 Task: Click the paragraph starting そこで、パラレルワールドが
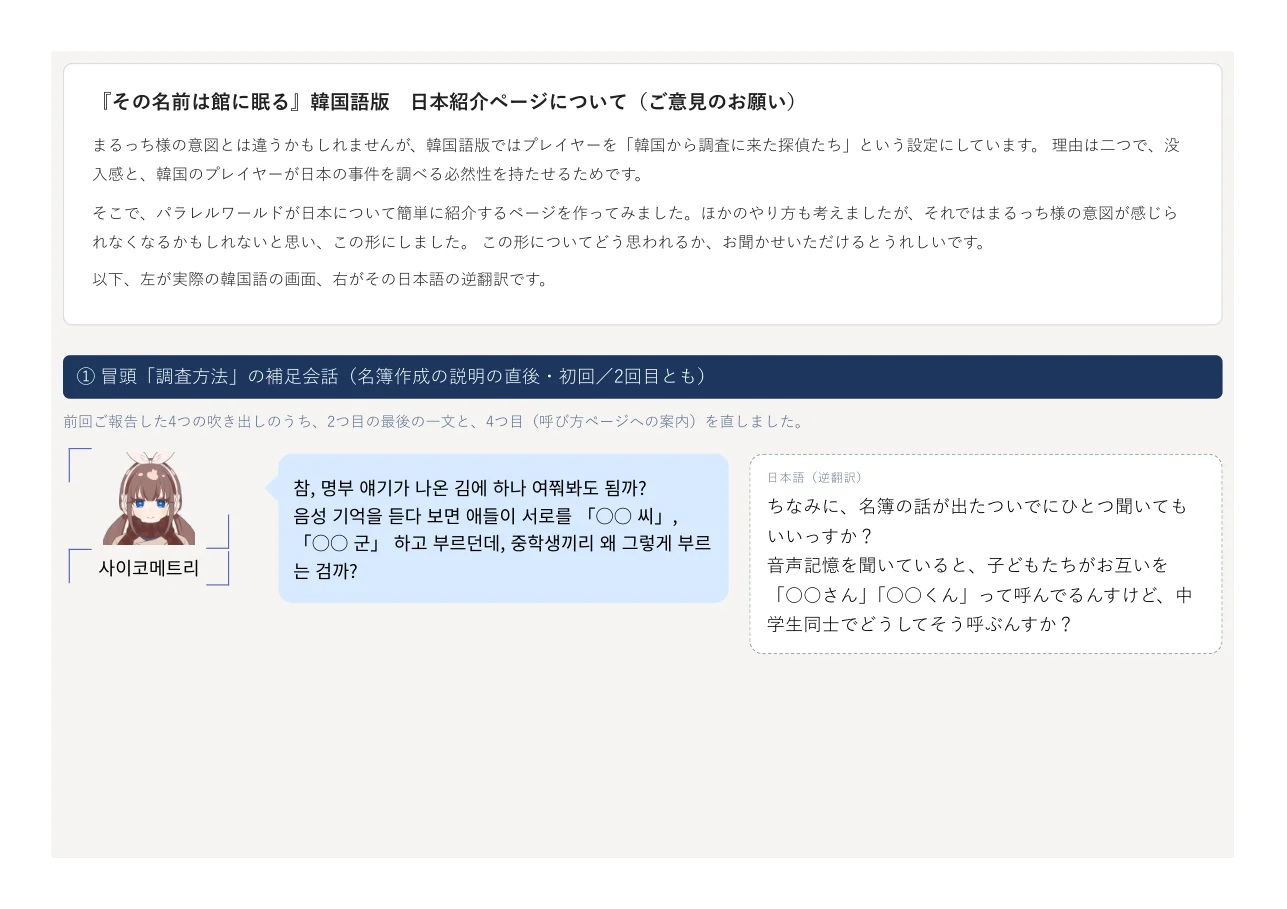click(636, 228)
